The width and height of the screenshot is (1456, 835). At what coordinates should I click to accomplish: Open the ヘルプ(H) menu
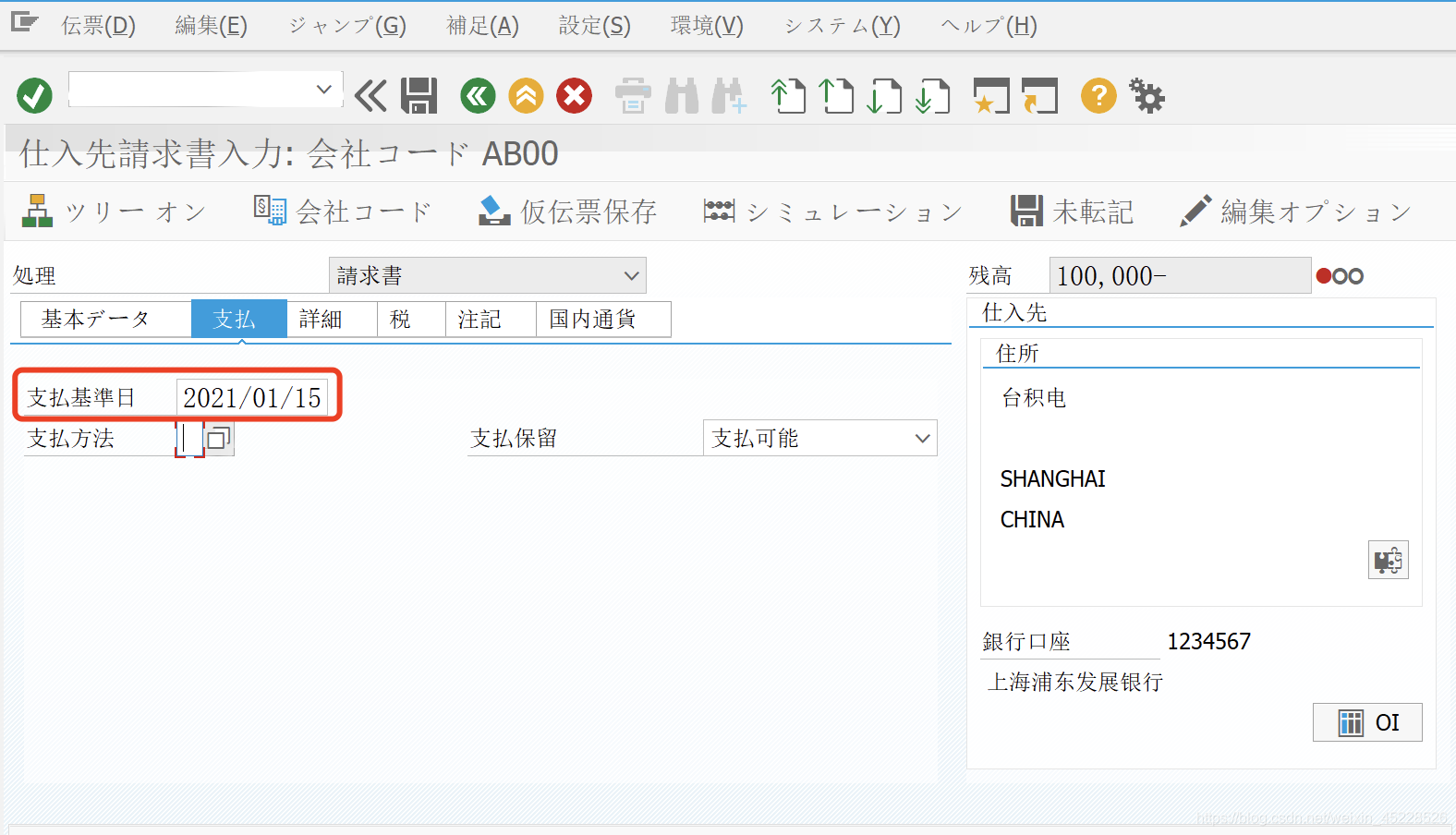coord(989,25)
